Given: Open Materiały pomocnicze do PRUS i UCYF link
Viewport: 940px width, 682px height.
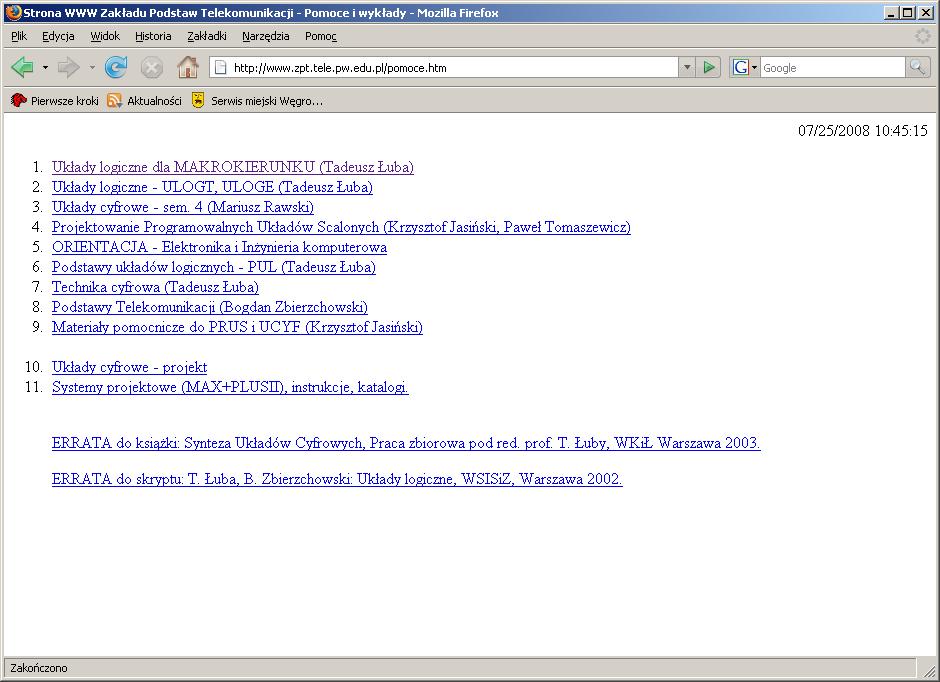Looking at the screenshot, I should click(x=237, y=327).
